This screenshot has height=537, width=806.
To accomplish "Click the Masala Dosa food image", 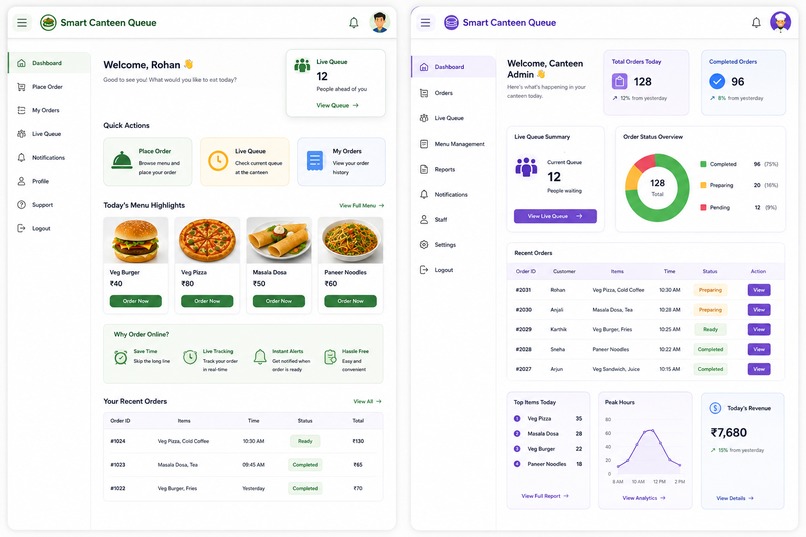I will [279, 240].
